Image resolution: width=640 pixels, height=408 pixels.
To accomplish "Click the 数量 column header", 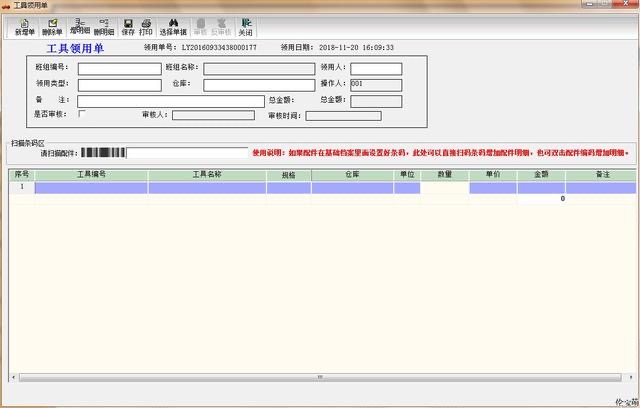I will pos(444,174).
